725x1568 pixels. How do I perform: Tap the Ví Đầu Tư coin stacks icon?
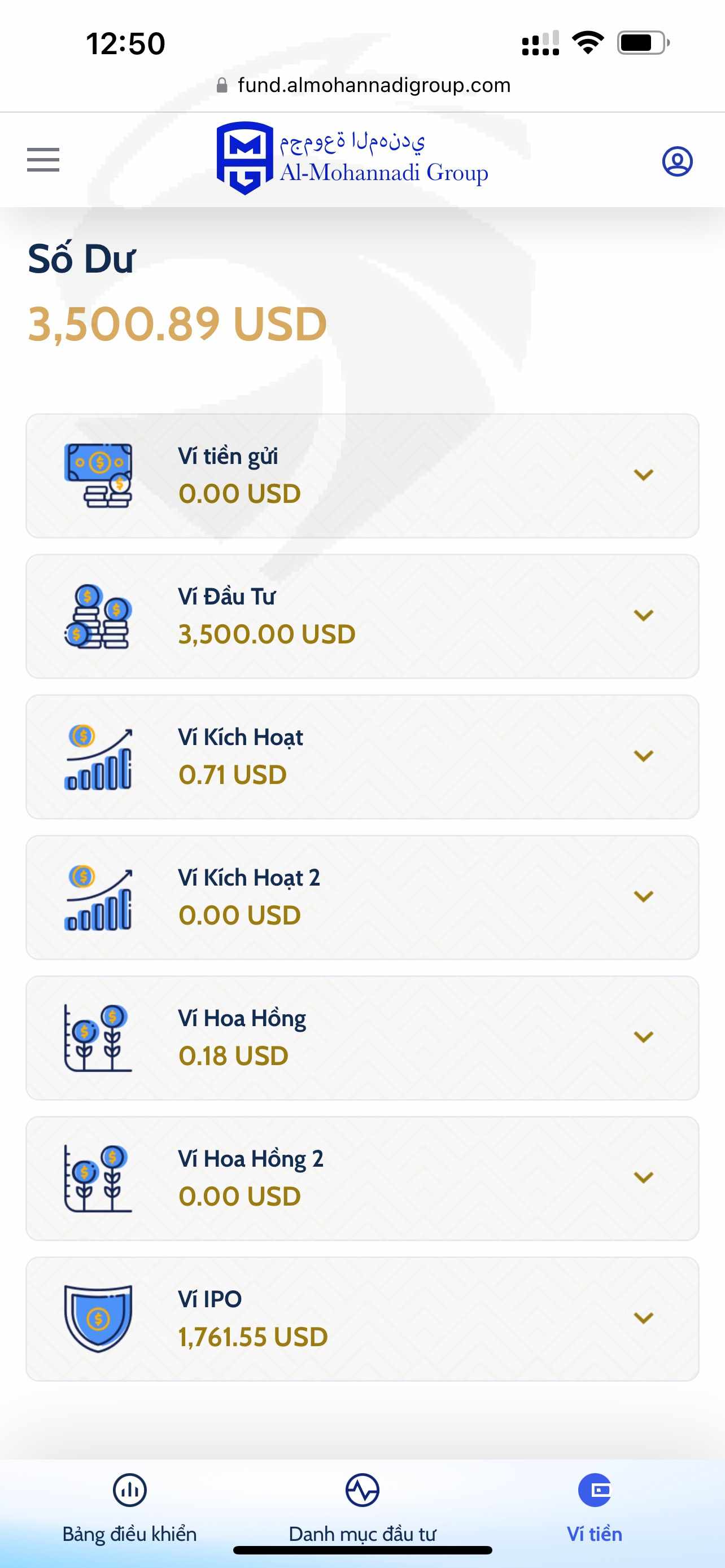(x=98, y=616)
